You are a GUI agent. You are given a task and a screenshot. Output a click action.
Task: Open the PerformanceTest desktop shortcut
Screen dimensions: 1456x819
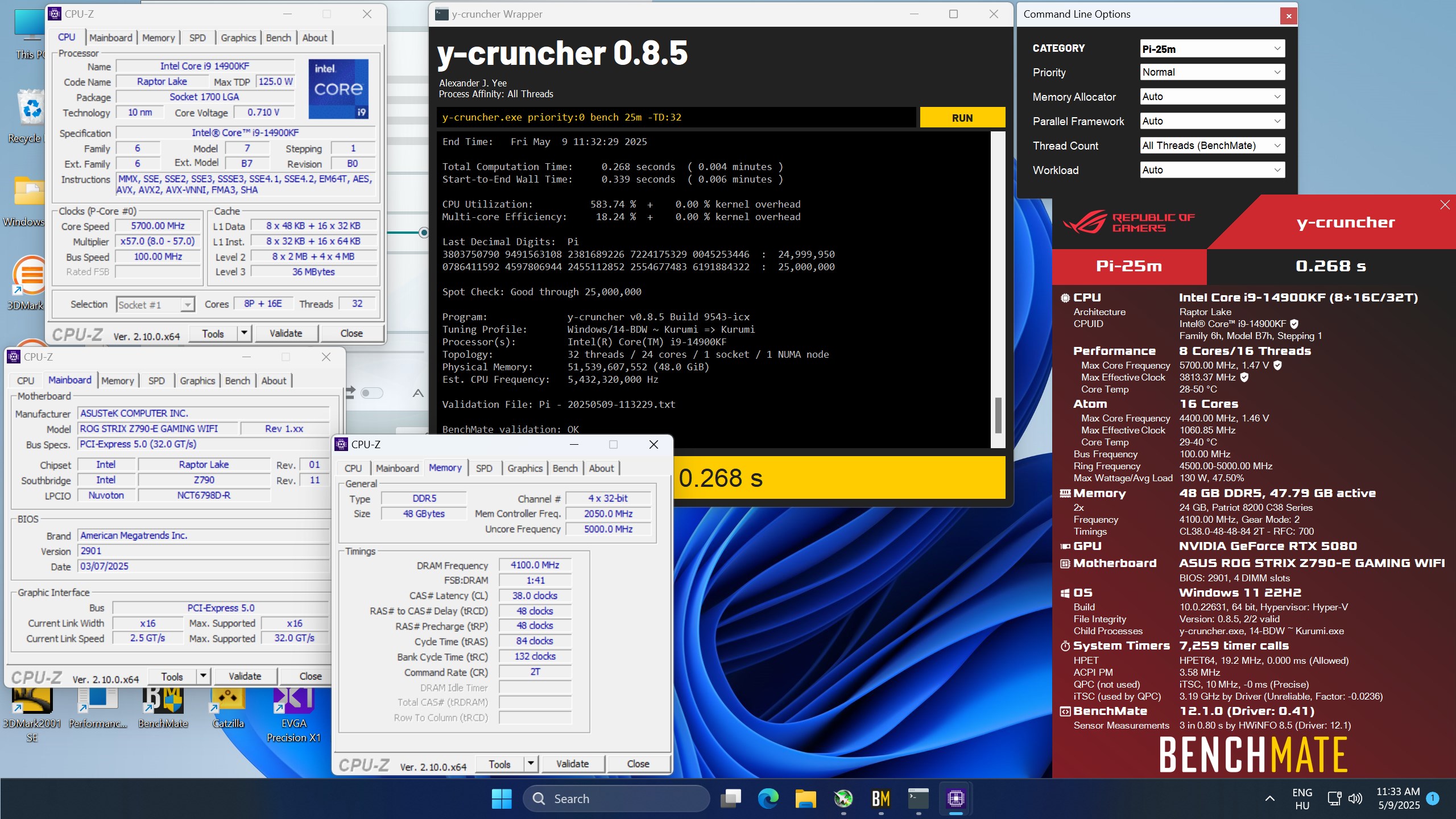click(98, 709)
